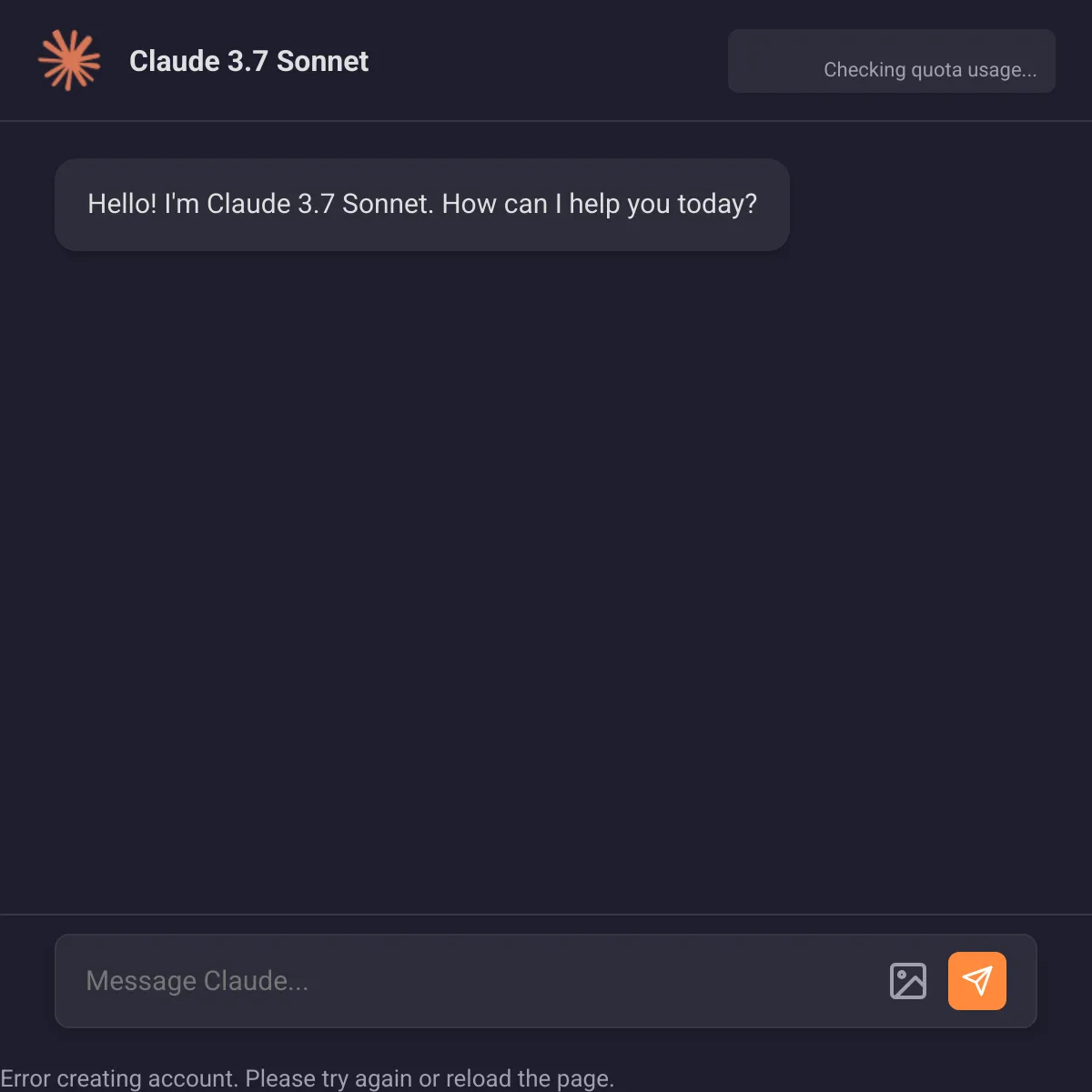
Task: Click the orange Claude starburst logo
Action: coord(69,60)
